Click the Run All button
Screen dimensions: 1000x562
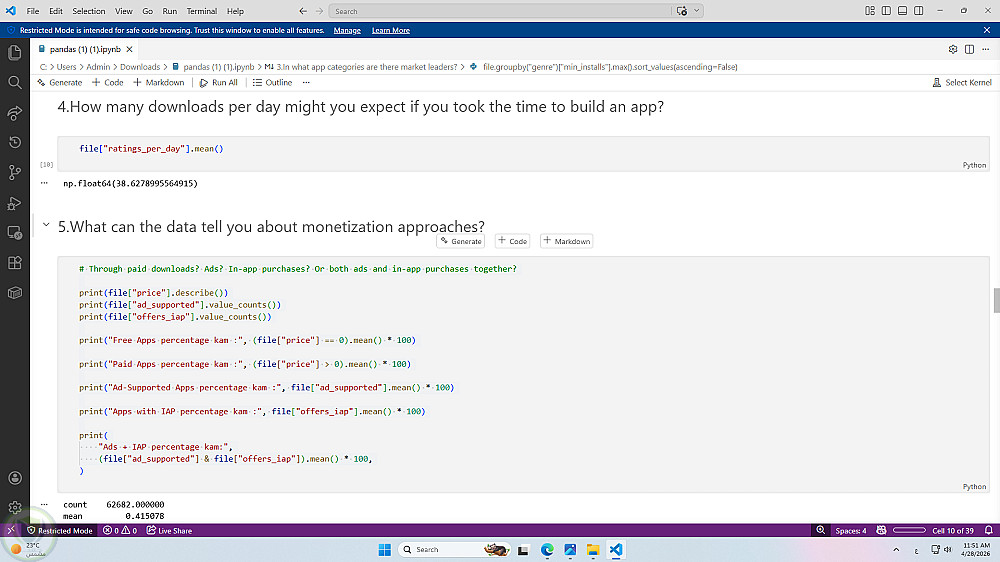pyautogui.click(x=219, y=82)
